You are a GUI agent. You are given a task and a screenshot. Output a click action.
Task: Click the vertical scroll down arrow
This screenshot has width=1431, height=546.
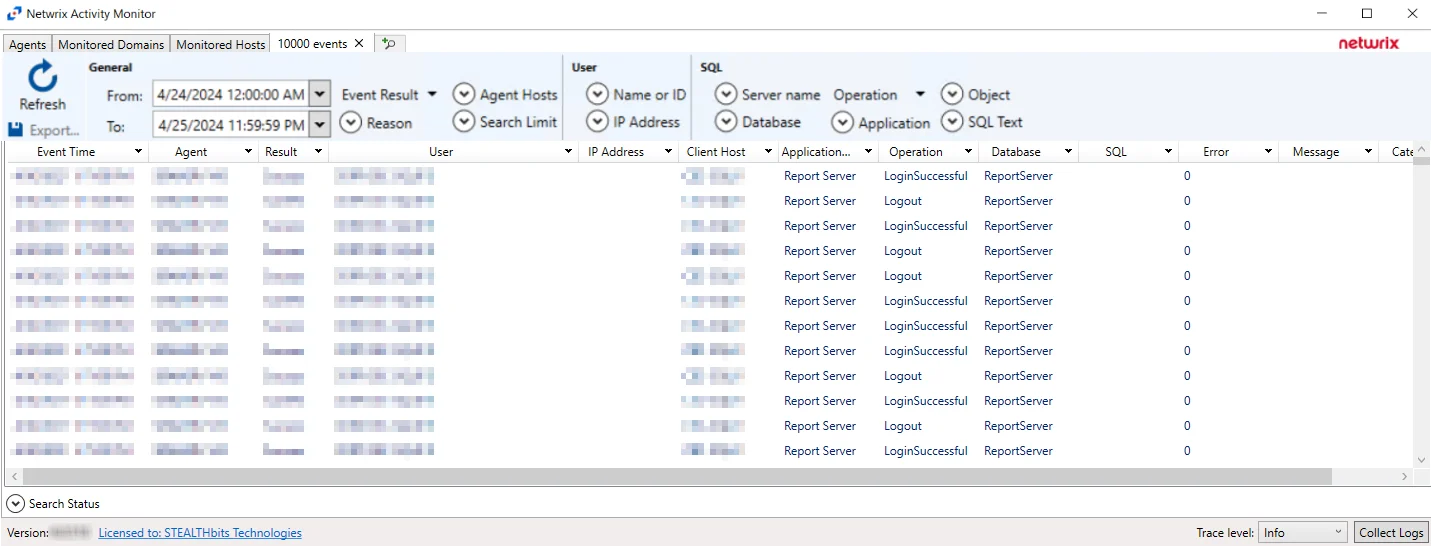point(1422,460)
